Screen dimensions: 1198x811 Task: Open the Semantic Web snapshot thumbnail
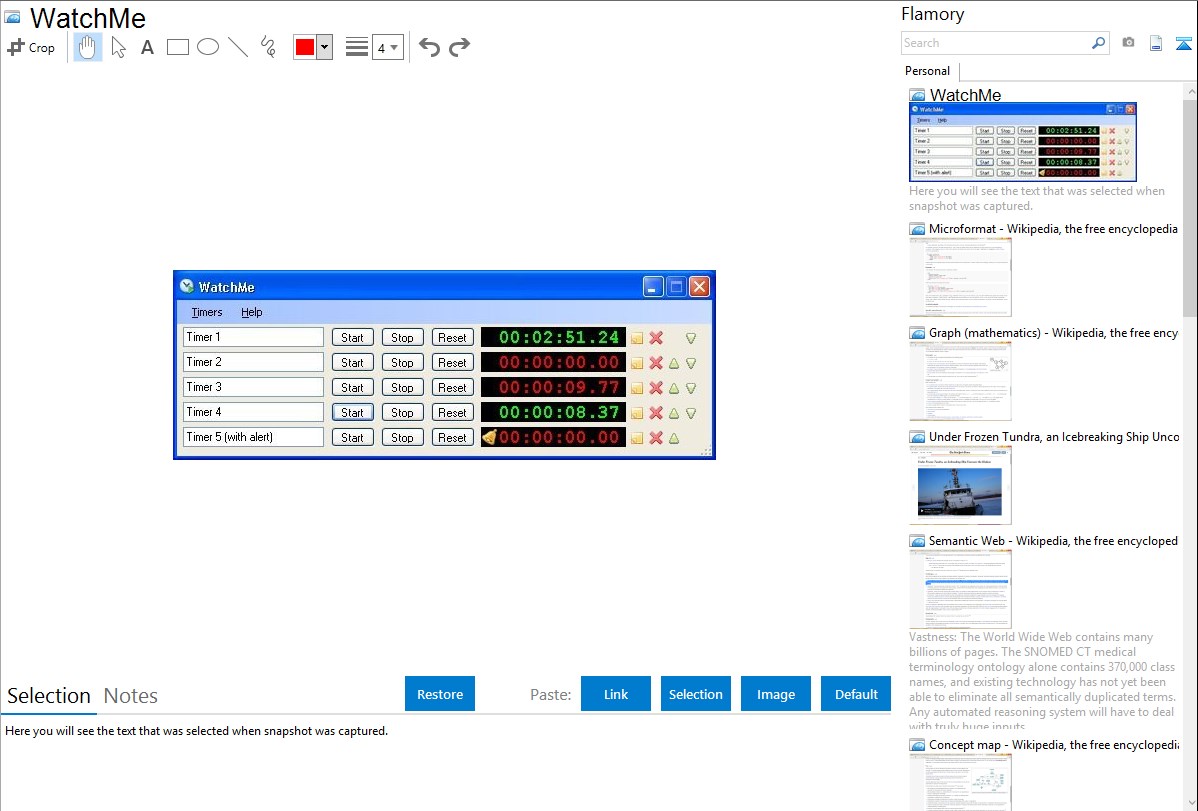pyautogui.click(x=960, y=589)
